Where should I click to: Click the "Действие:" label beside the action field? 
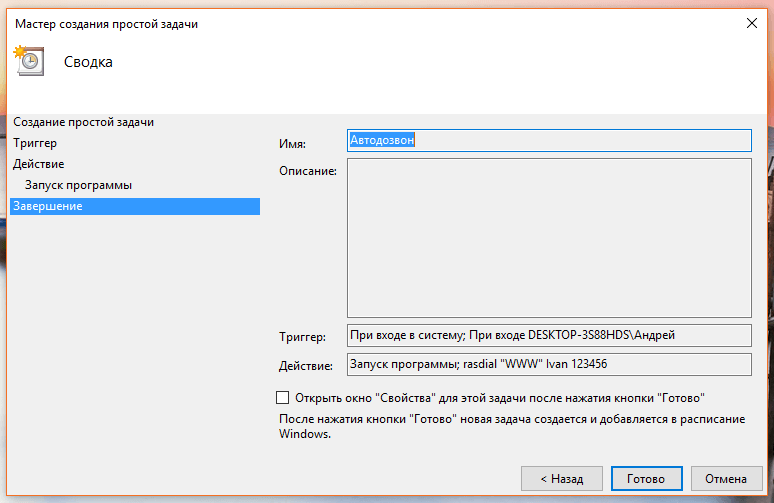coord(304,367)
